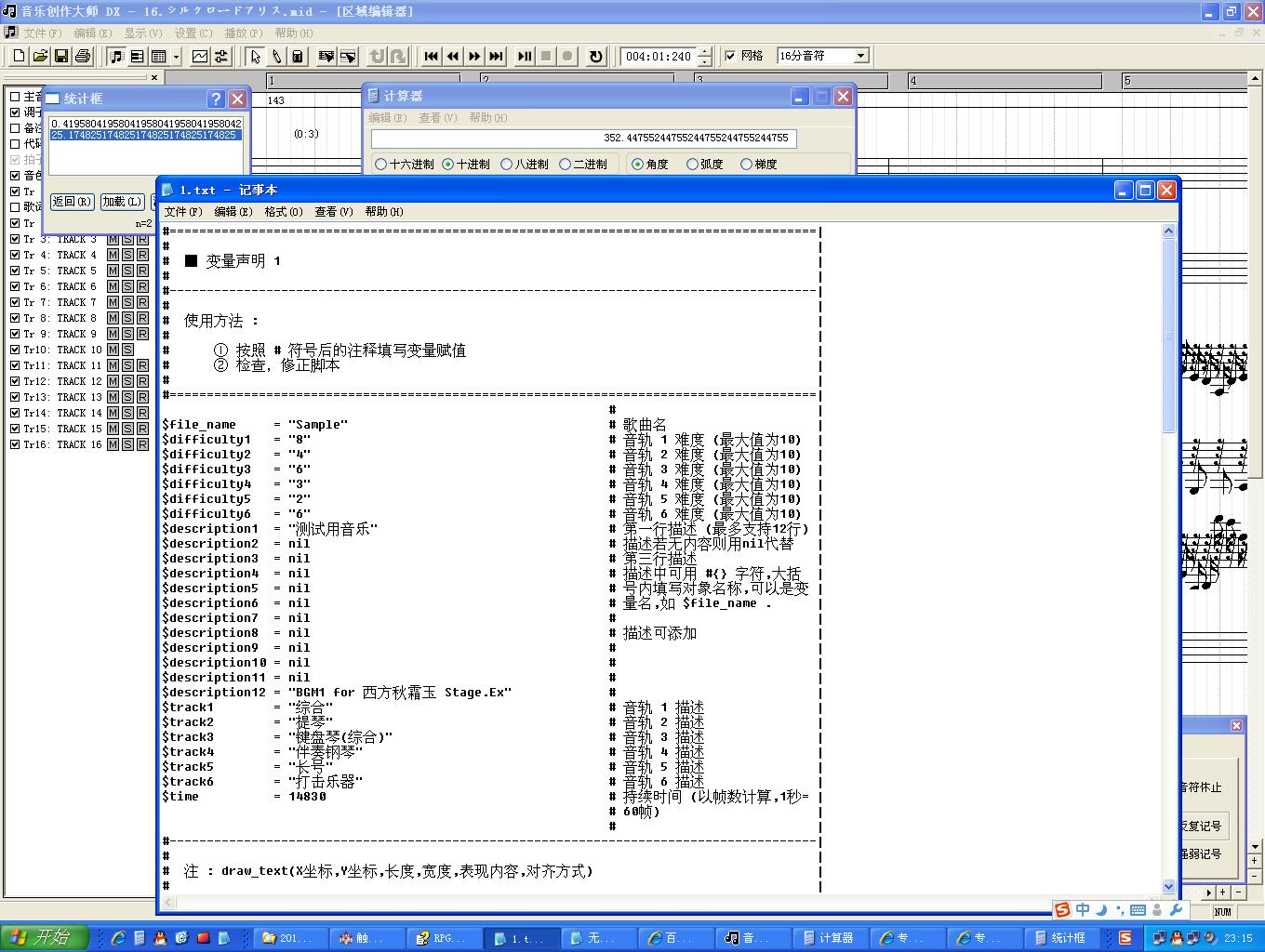The width and height of the screenshot is (1265, 952).
Task: Create a new file in the music toolbar
Action: pos(19,57)
